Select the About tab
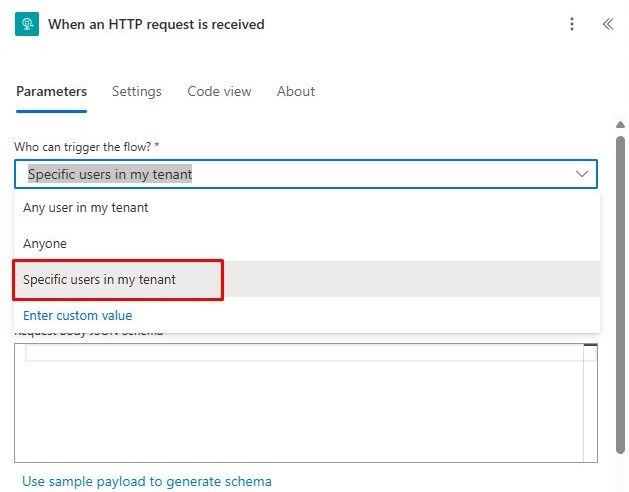 (x=296, y=91)
